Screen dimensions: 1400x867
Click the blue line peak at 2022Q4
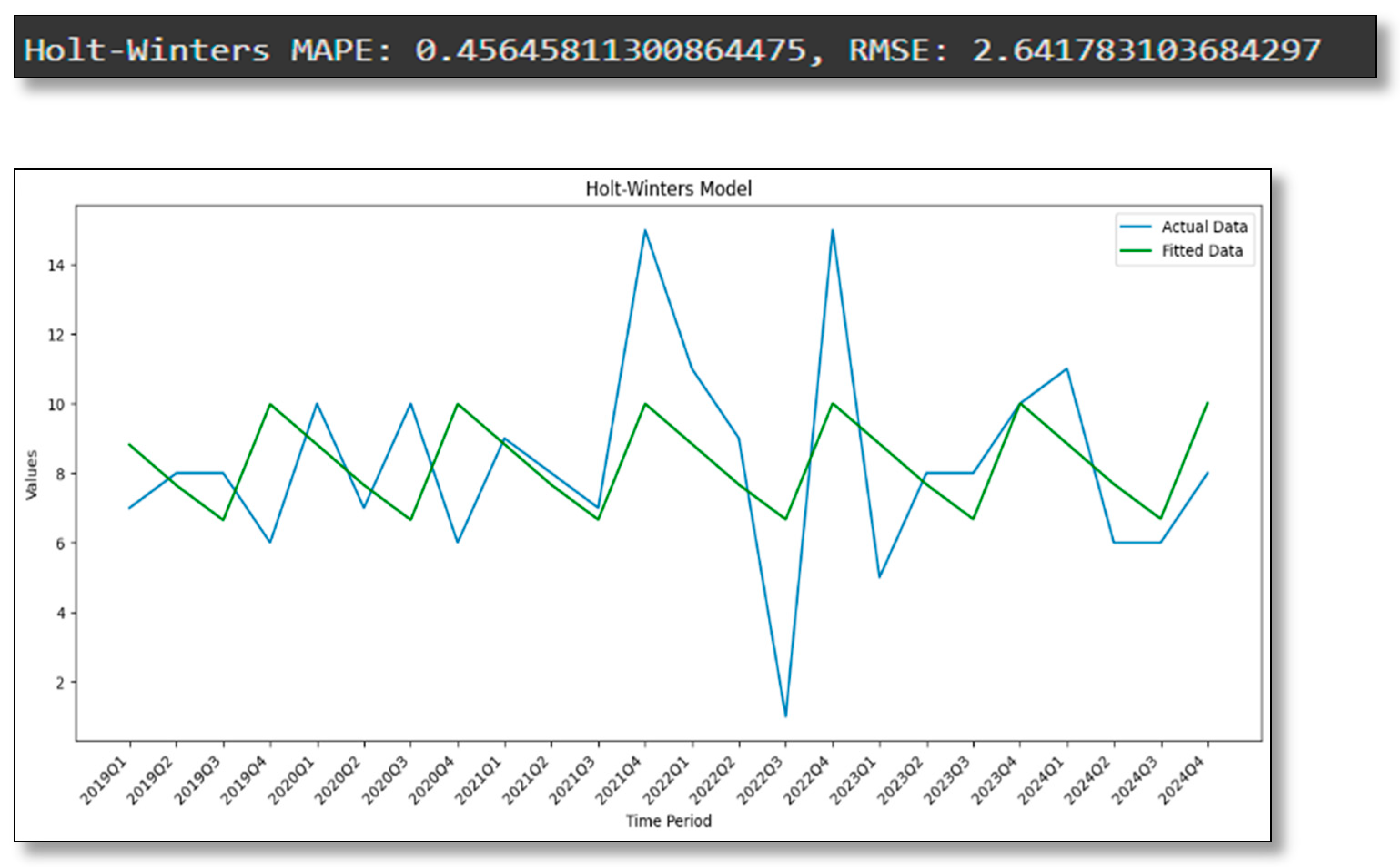[x=832, y=231]
